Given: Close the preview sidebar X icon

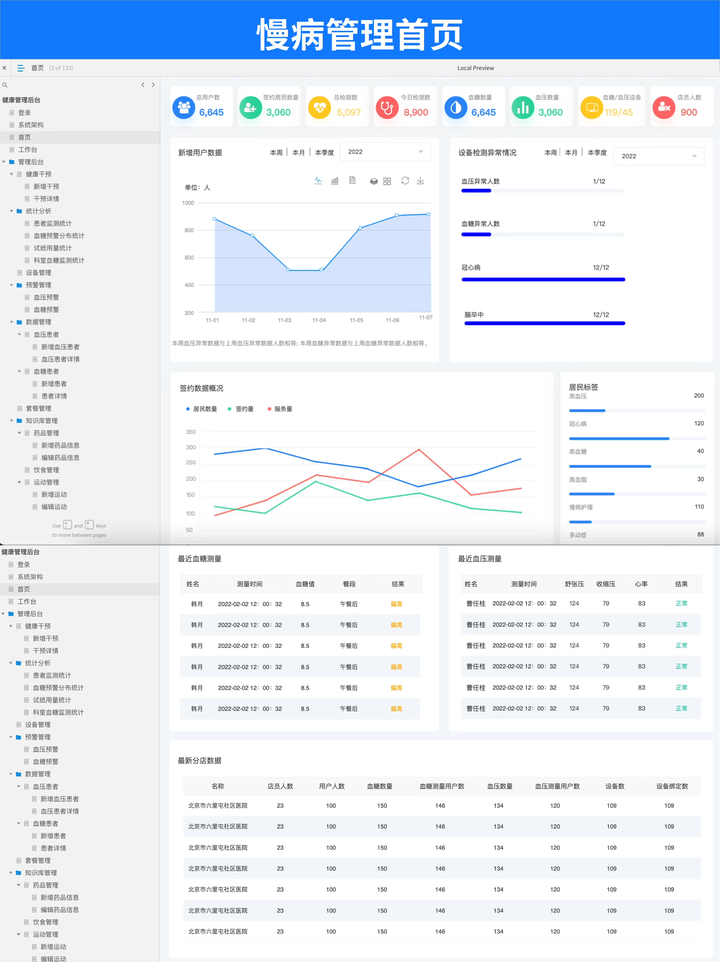Looking at the screenshot, I should click(4, 68).
